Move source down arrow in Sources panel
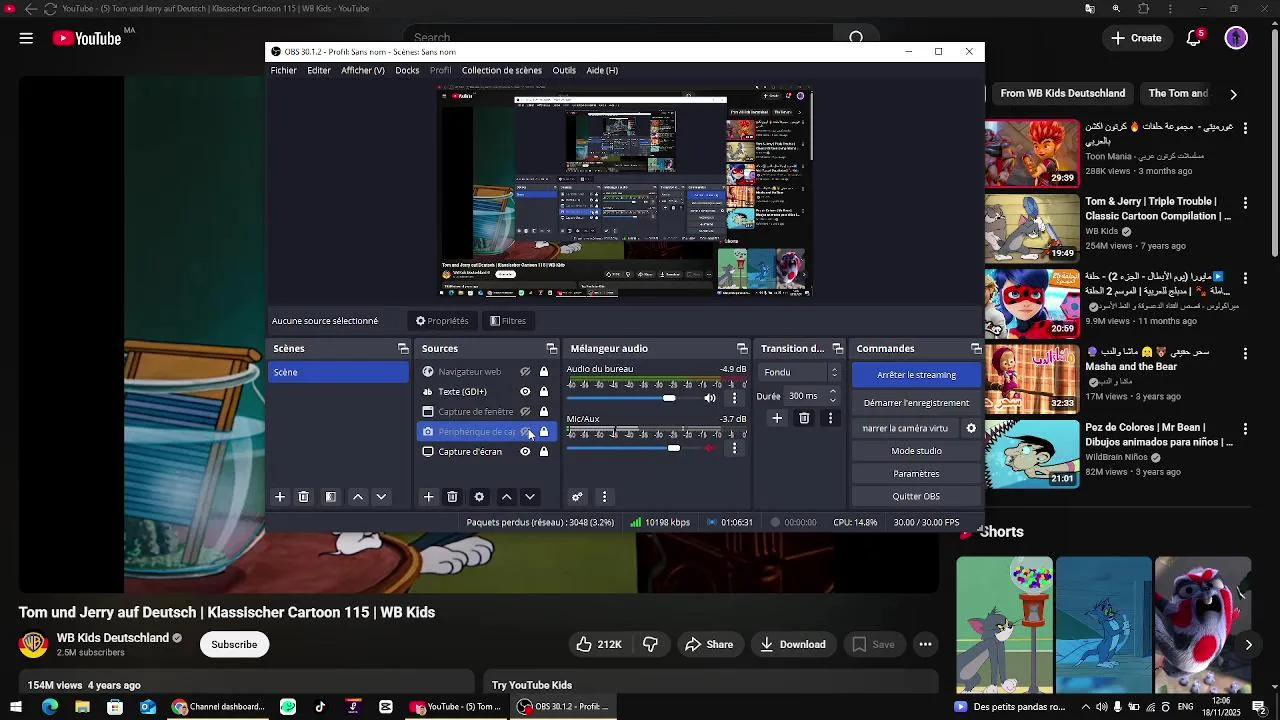 pos(530,497)
